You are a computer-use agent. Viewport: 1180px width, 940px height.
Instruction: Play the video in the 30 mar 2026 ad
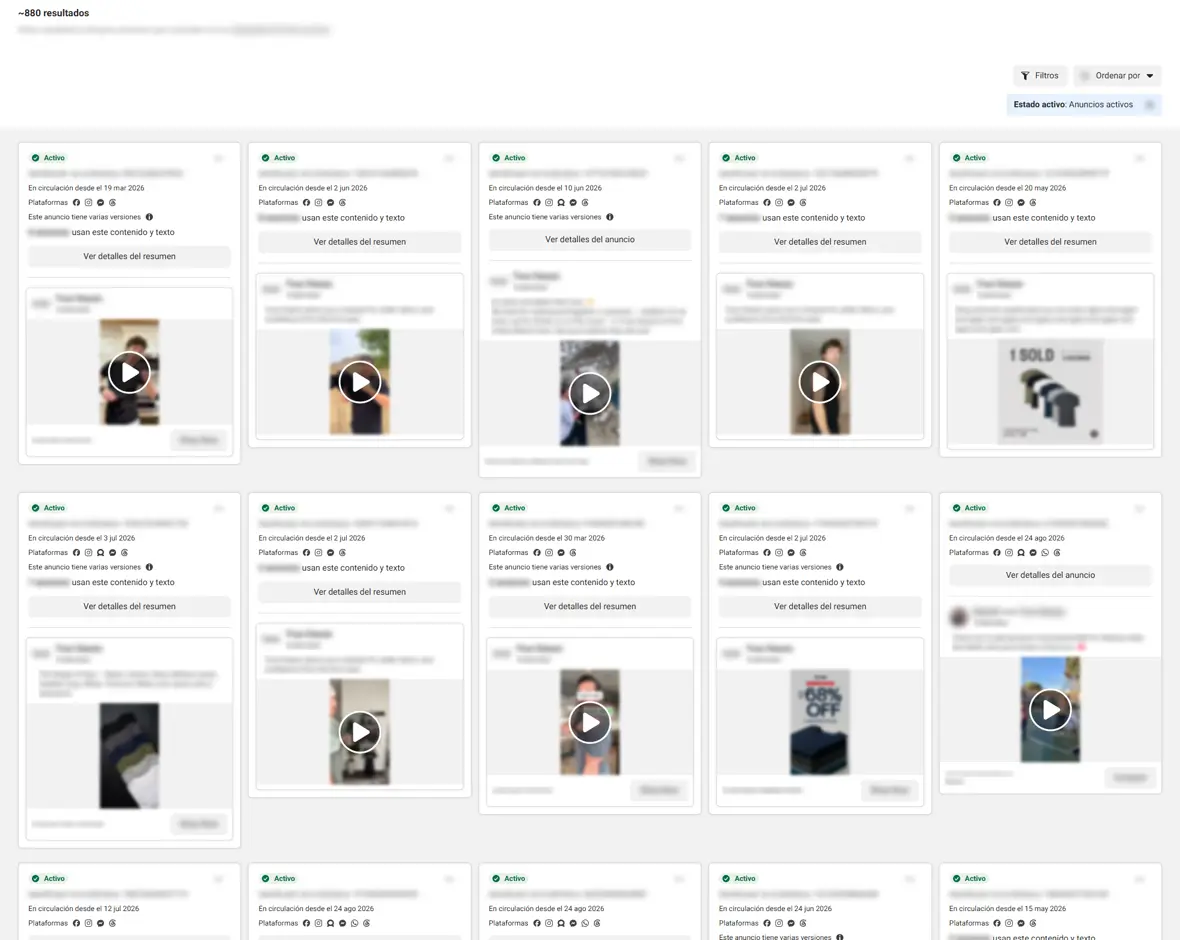(590, 722)
